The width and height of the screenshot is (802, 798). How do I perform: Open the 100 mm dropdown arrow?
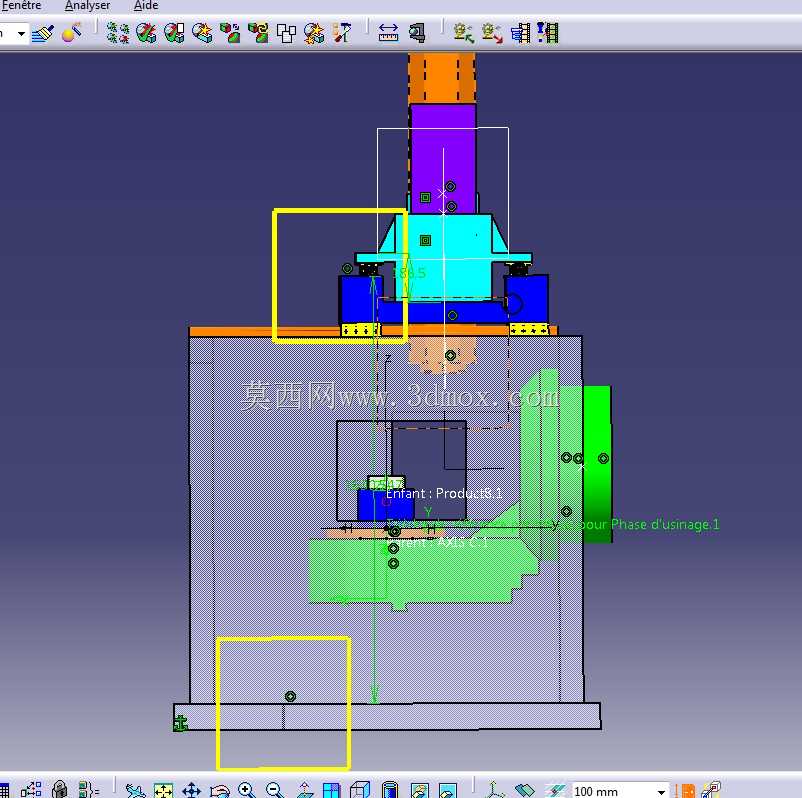click(661, 791)
